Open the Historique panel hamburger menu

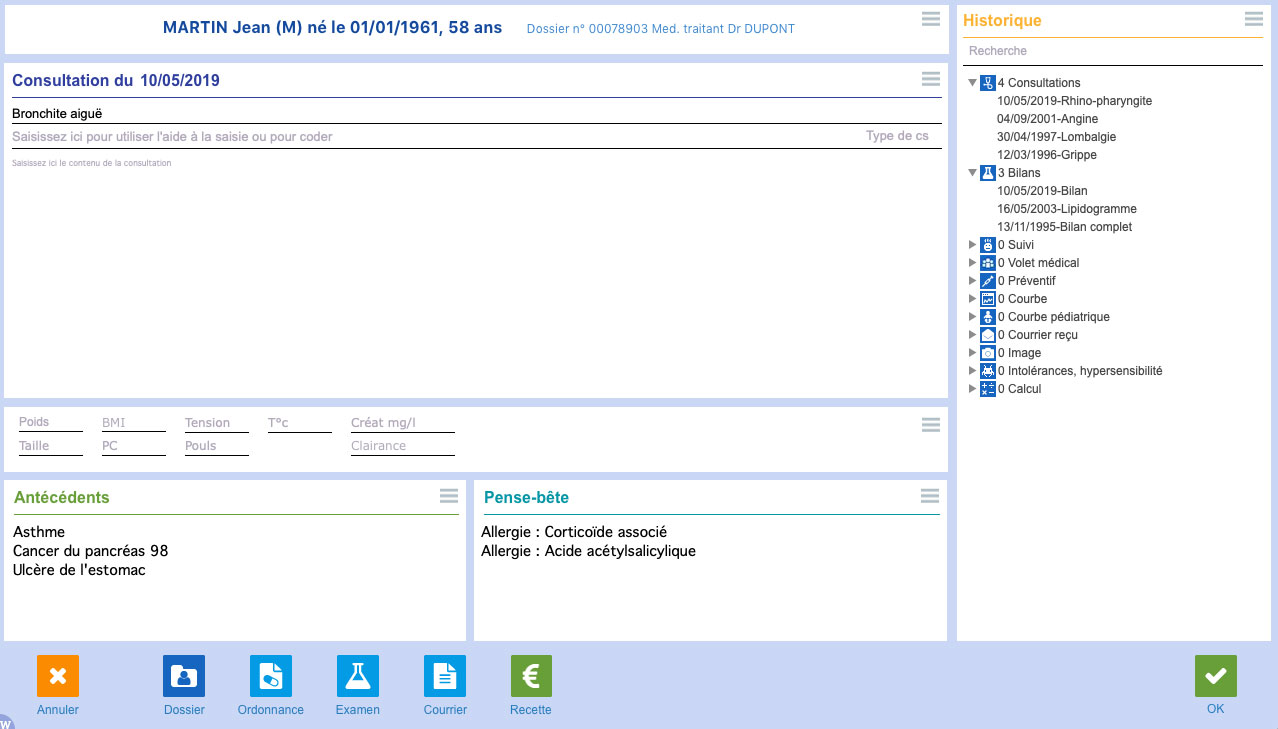click(1253, 19)
